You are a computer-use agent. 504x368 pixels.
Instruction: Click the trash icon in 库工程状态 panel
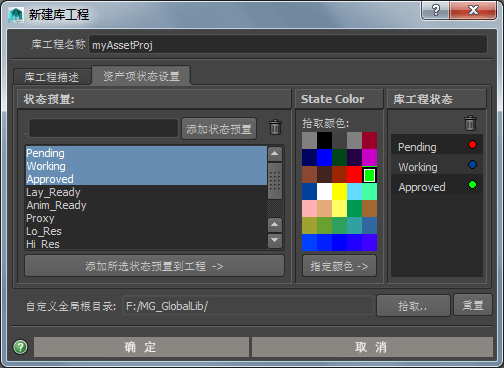[470, 123]
